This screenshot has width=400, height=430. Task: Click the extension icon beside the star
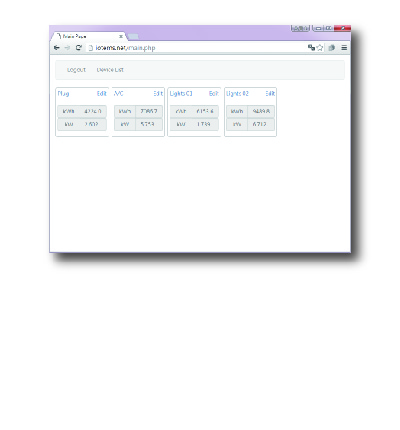[x=332, y=48]
